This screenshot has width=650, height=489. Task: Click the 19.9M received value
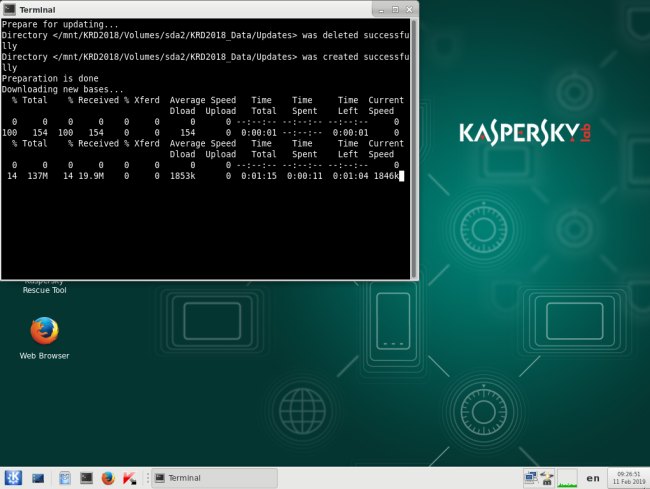point(91,176)
